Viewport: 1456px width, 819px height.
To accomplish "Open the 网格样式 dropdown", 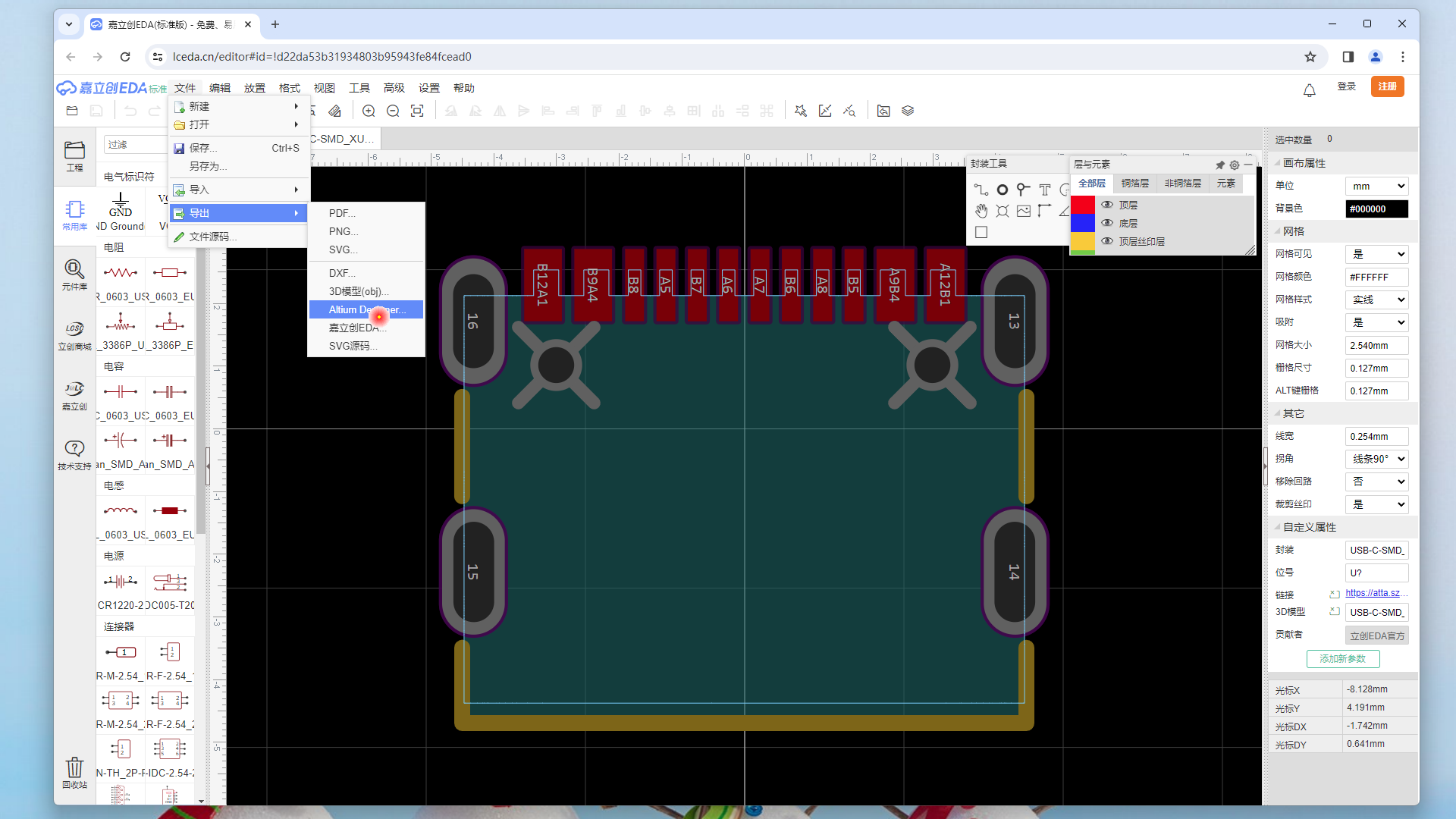I will coord(1376,300).
